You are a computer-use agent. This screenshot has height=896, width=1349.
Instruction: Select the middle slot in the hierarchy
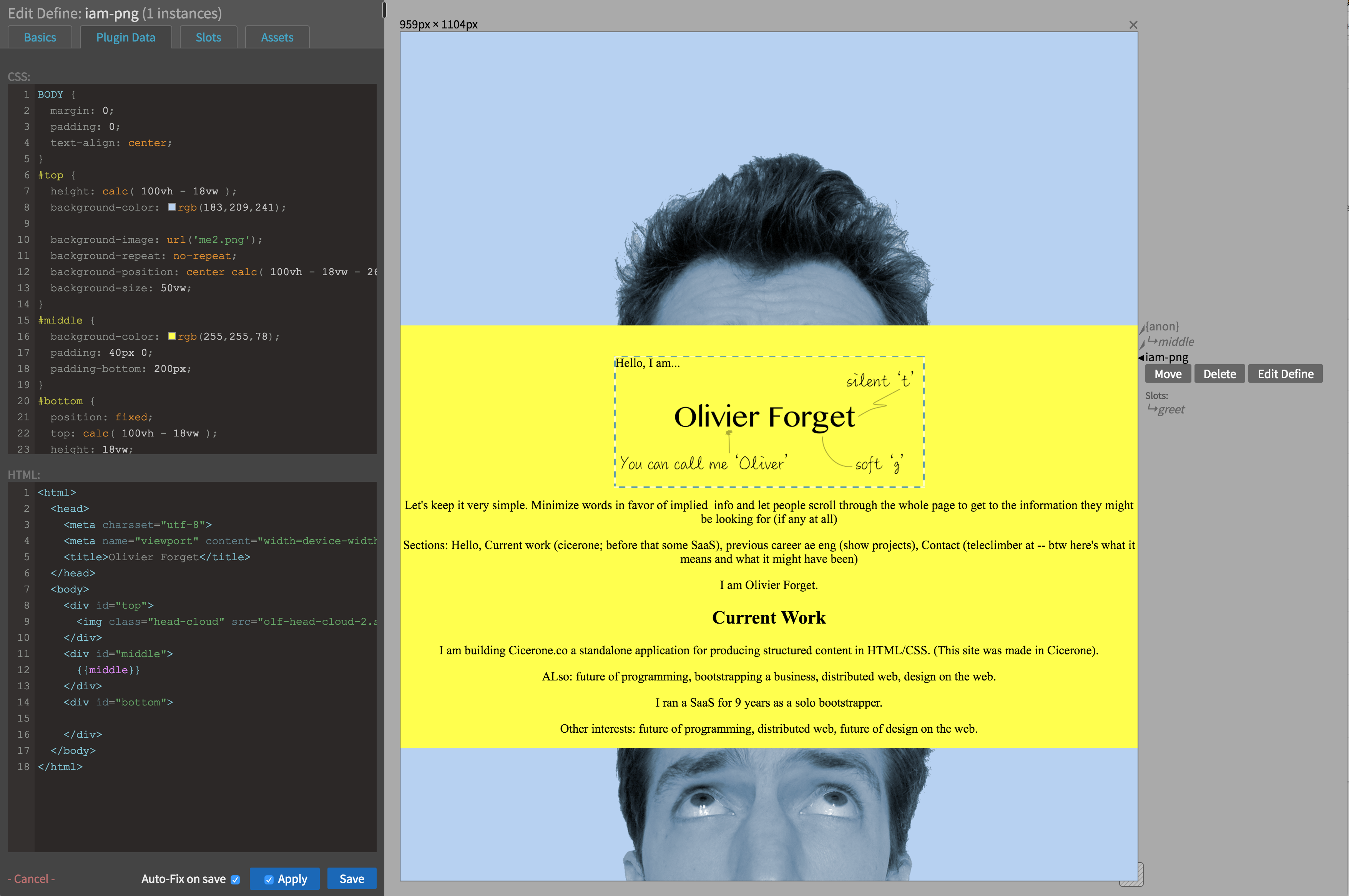1175,342
